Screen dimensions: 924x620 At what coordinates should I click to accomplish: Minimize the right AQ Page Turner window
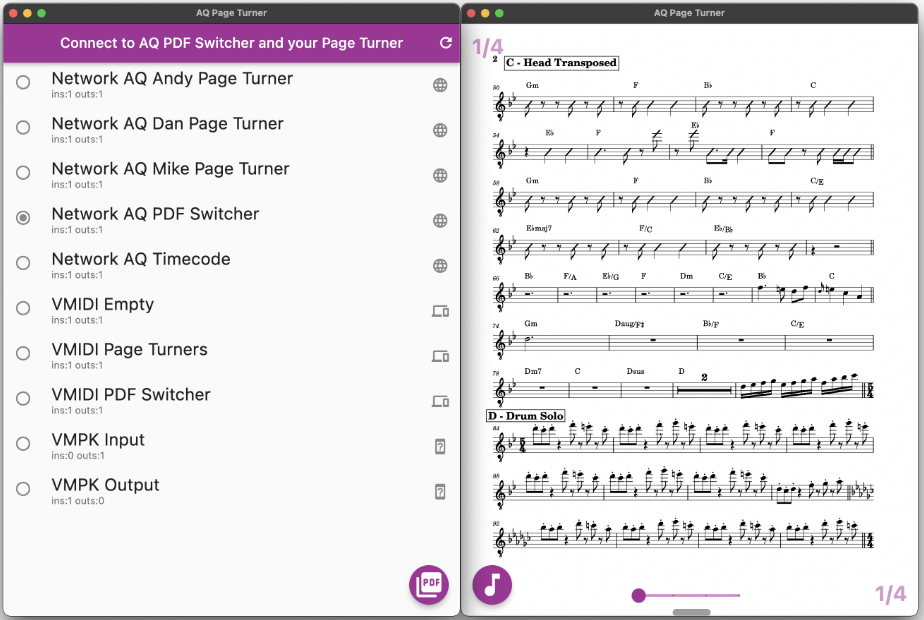pos(485,13)
